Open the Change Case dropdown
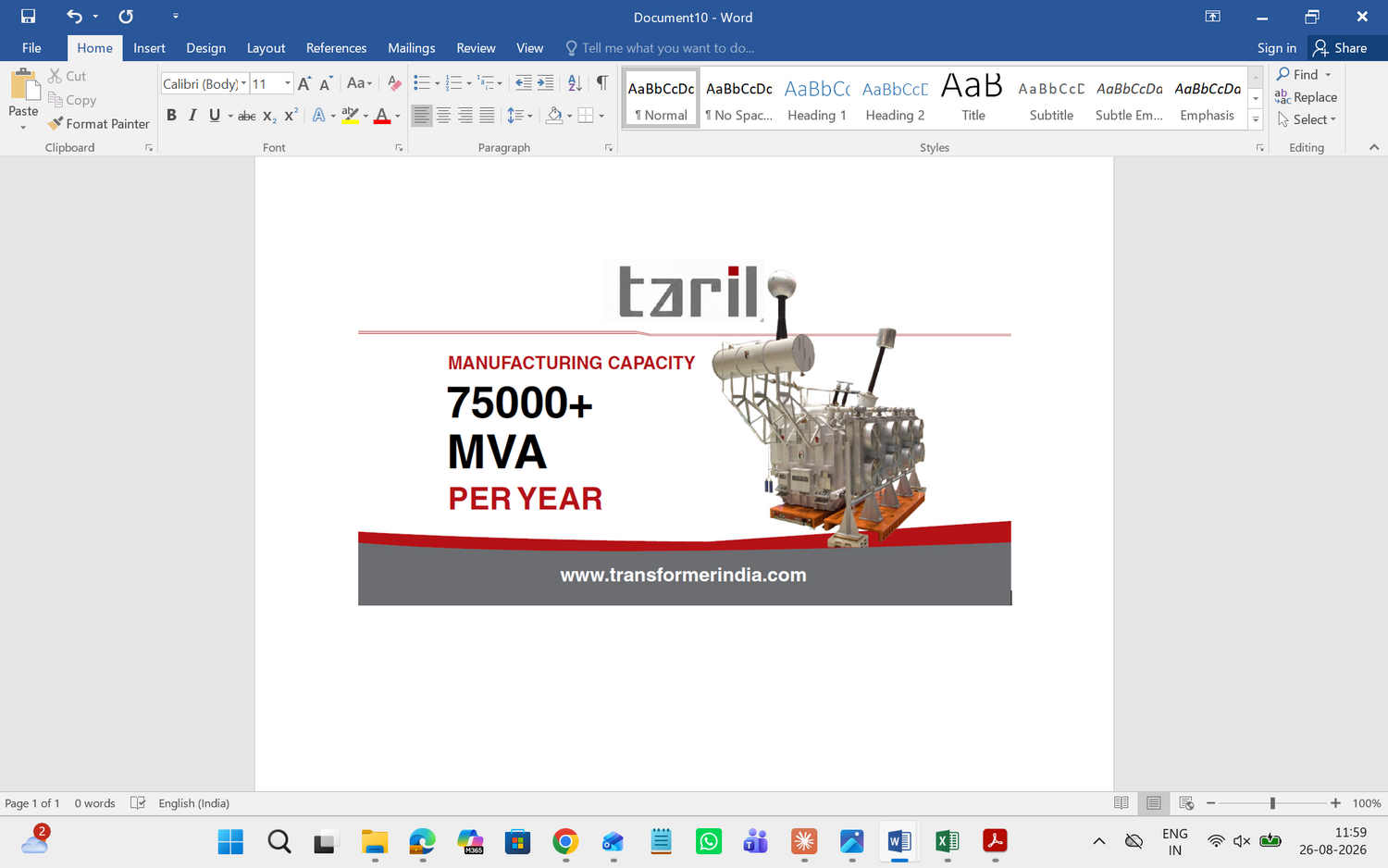This screenshot has height=868, width=1388. tap(359, 84)
